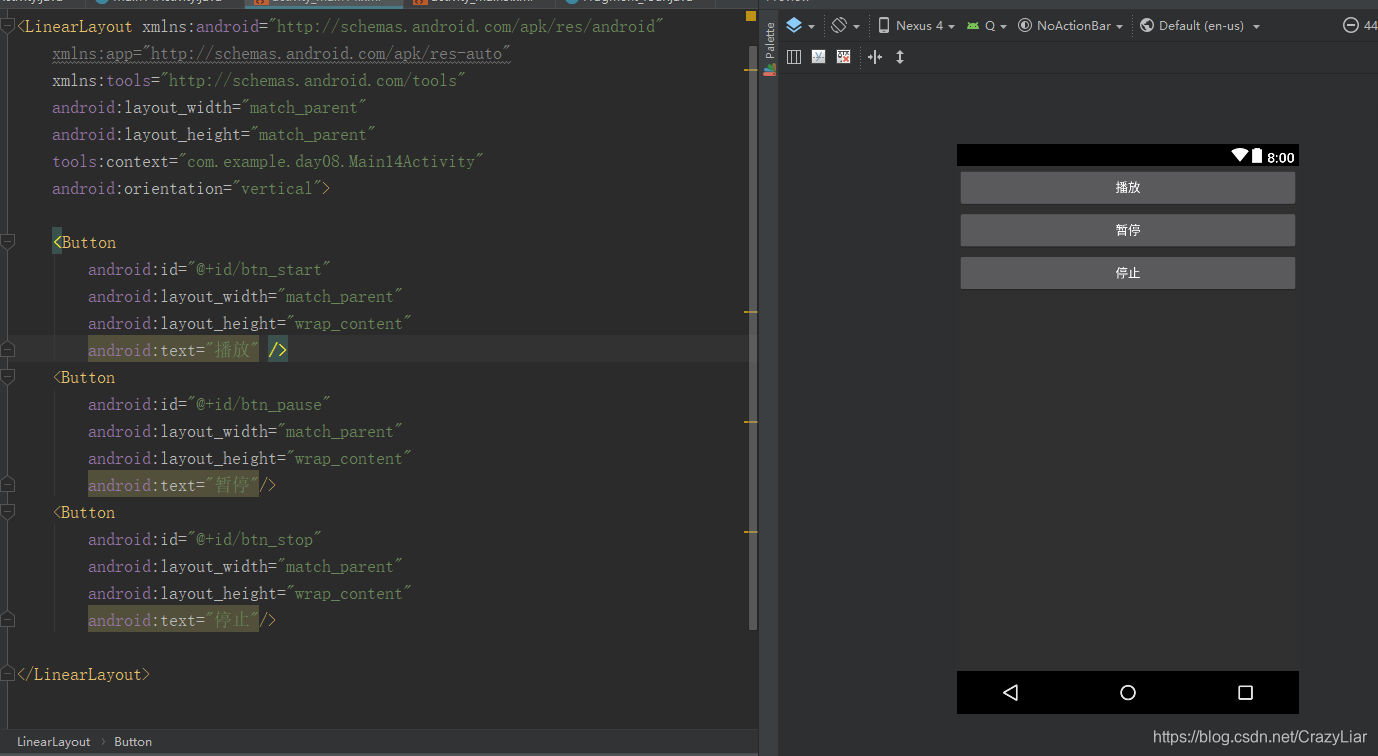Collapse the btn_stop Button fold marker
Image resolution: width=1378 pixels, height=756 pixels.
point(8,512)
